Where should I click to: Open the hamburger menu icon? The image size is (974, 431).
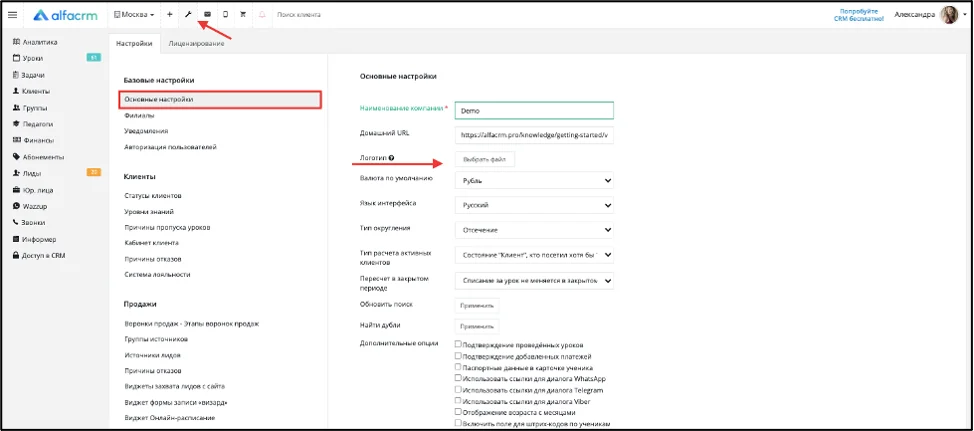pos(12,14)
